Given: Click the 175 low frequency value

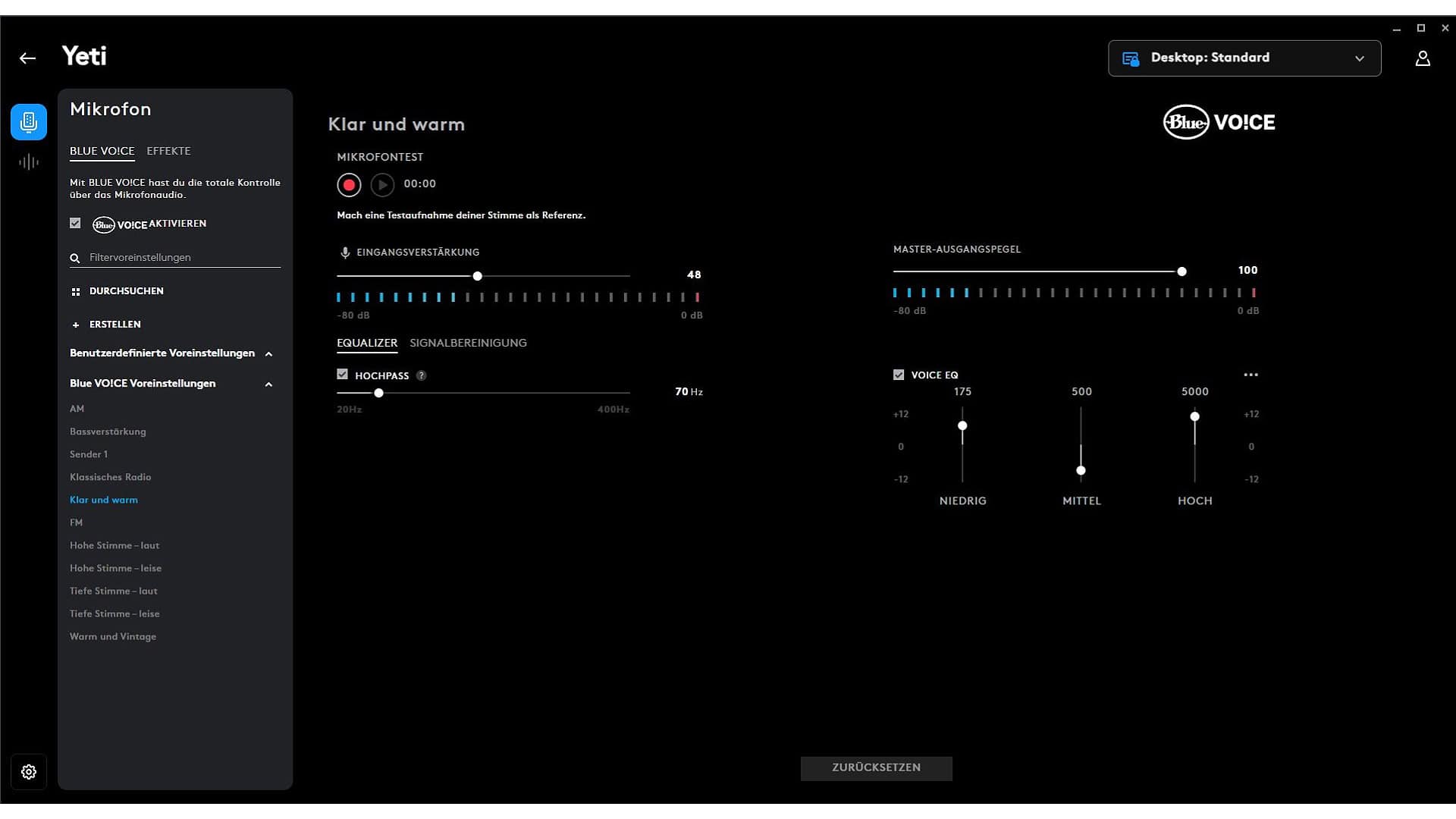Looking at the screenshot, I should coord(962,391).
